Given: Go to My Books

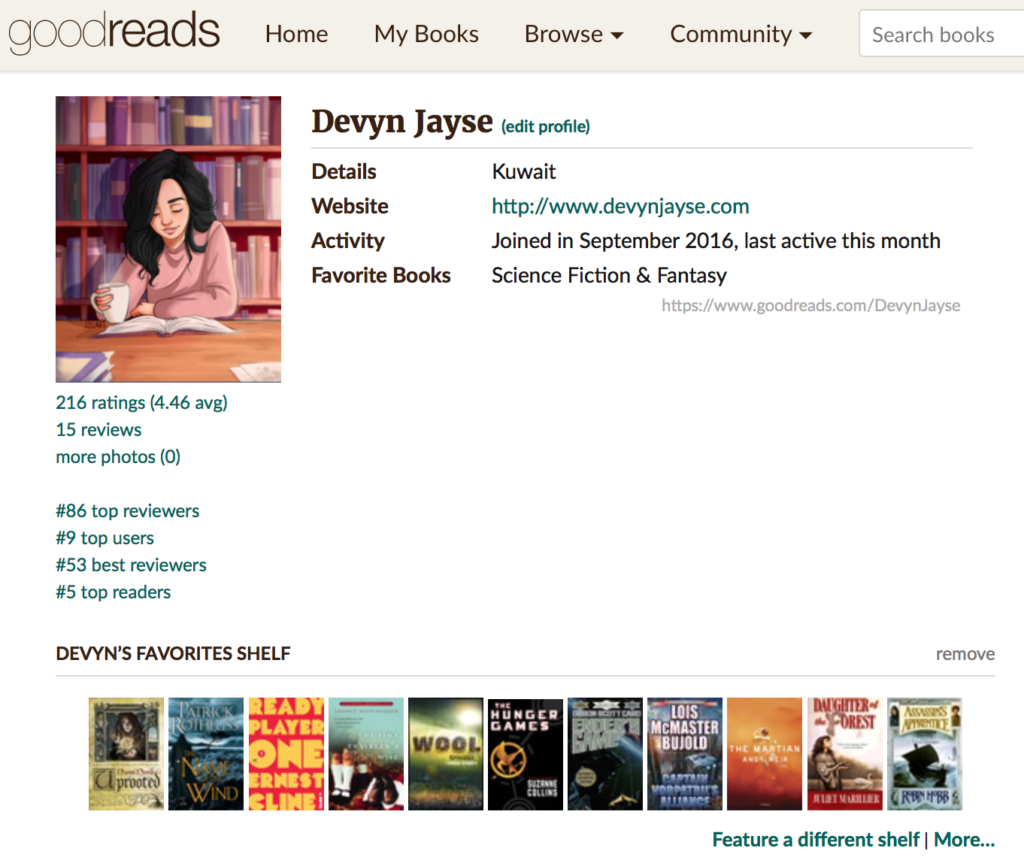Looking at the screenshot, I should 426,34.
